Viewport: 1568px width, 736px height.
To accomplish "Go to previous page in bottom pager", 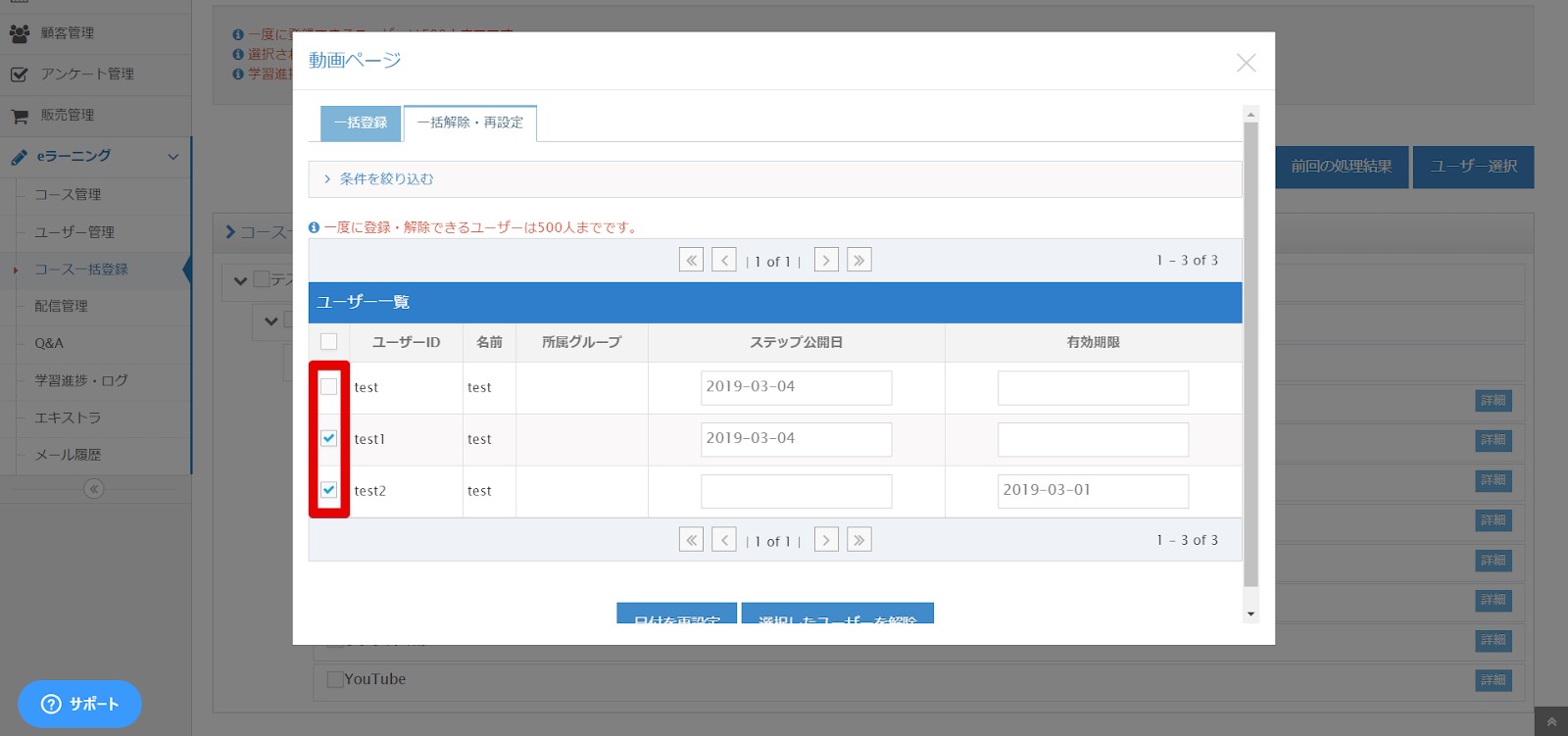I will point(724,540).
